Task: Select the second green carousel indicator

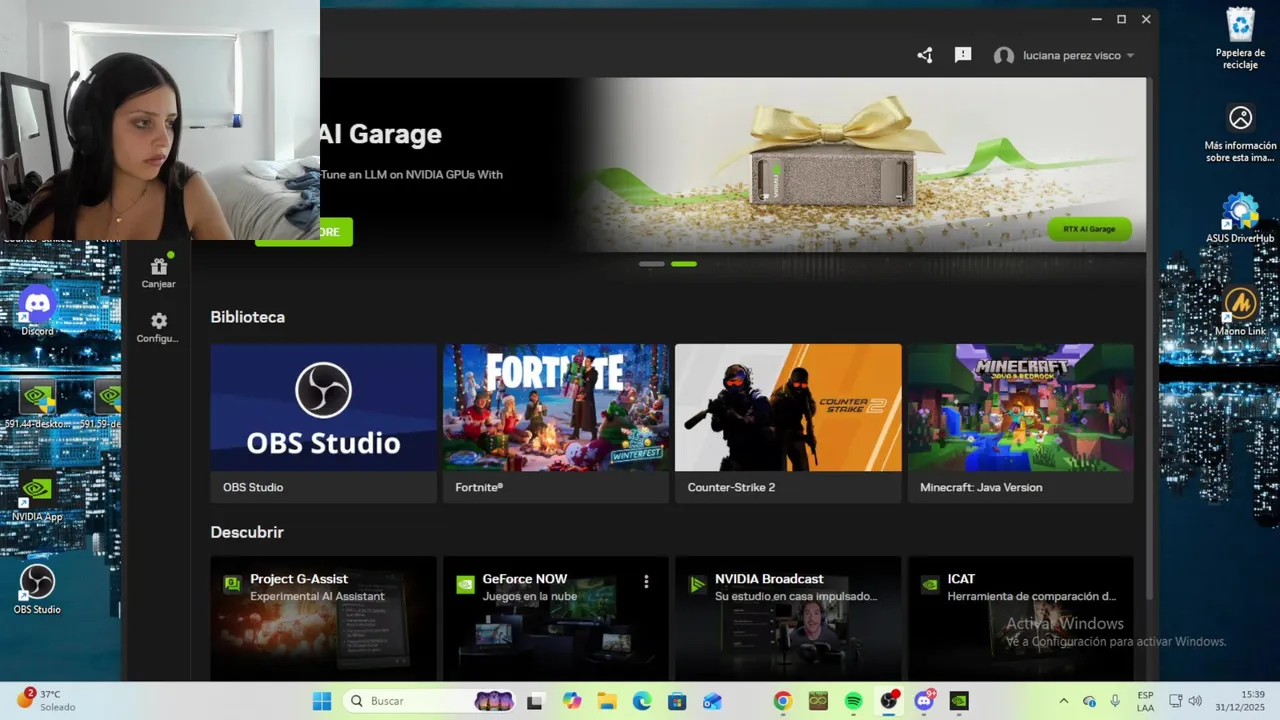Action: coord(684,264)
